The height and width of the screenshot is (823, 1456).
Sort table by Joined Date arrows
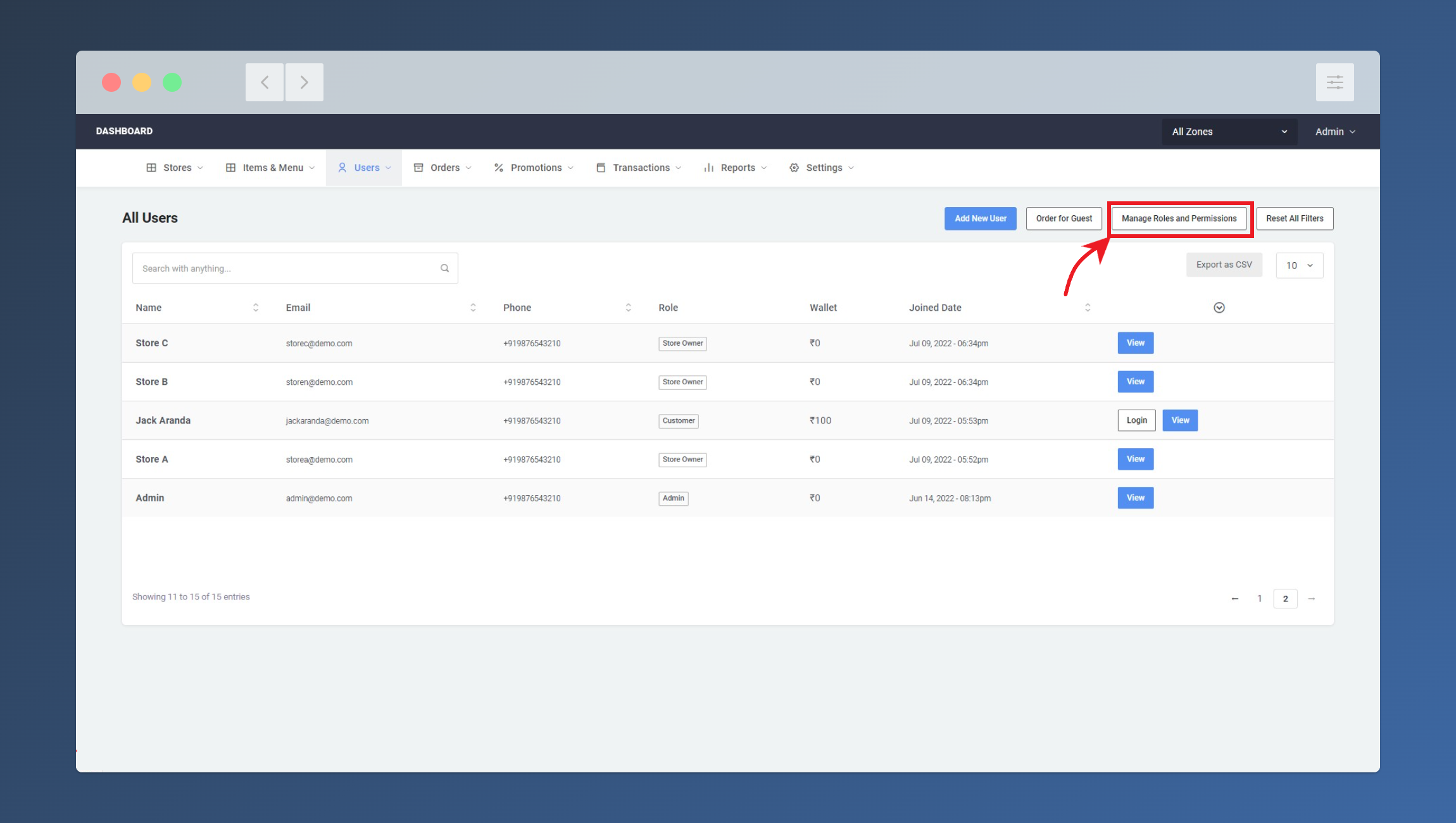(x=1088, y=308)
